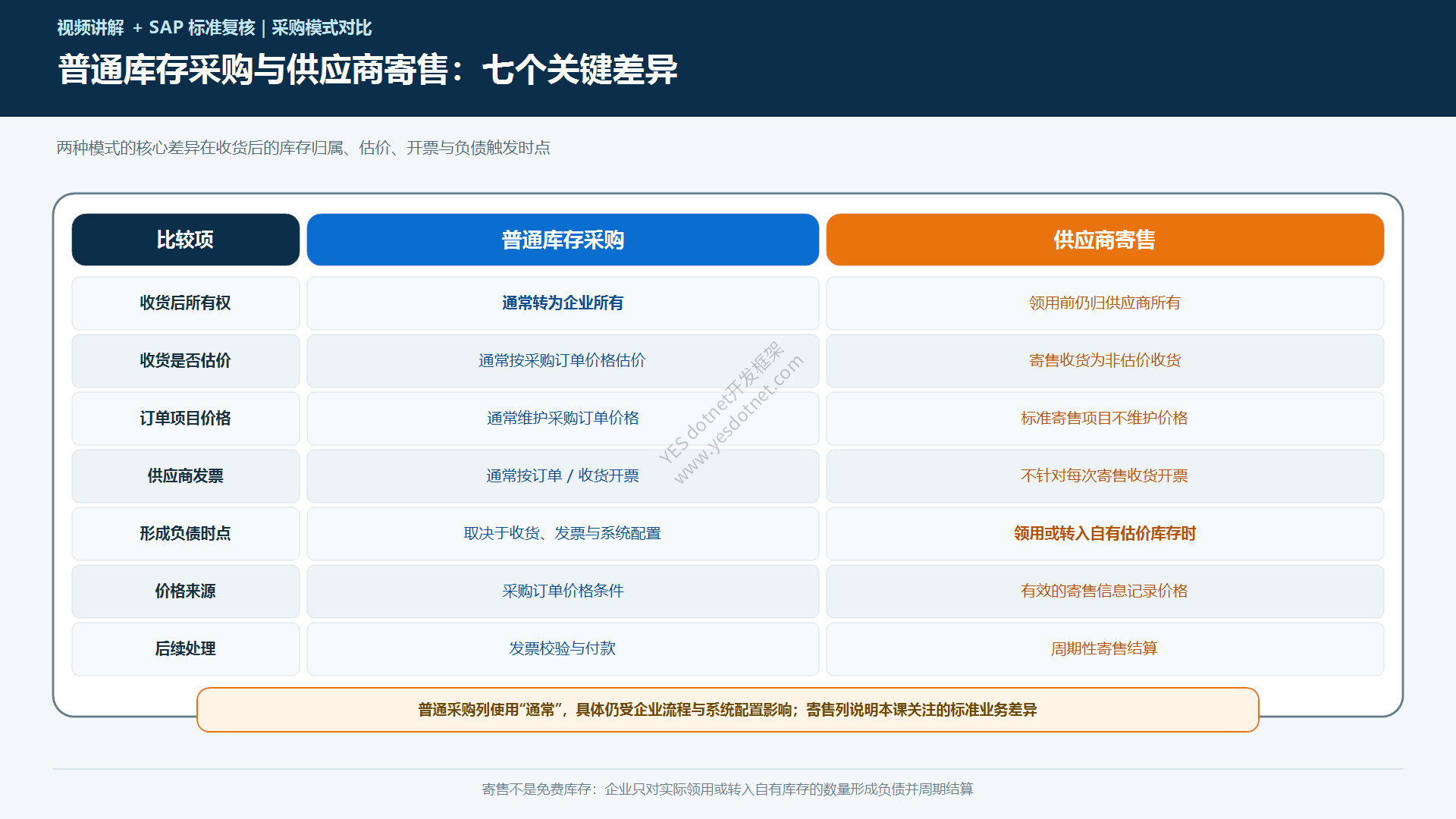Click the cell 发票校验与付款
Viewport: 1456px width, 819px height.
point(563,649)
